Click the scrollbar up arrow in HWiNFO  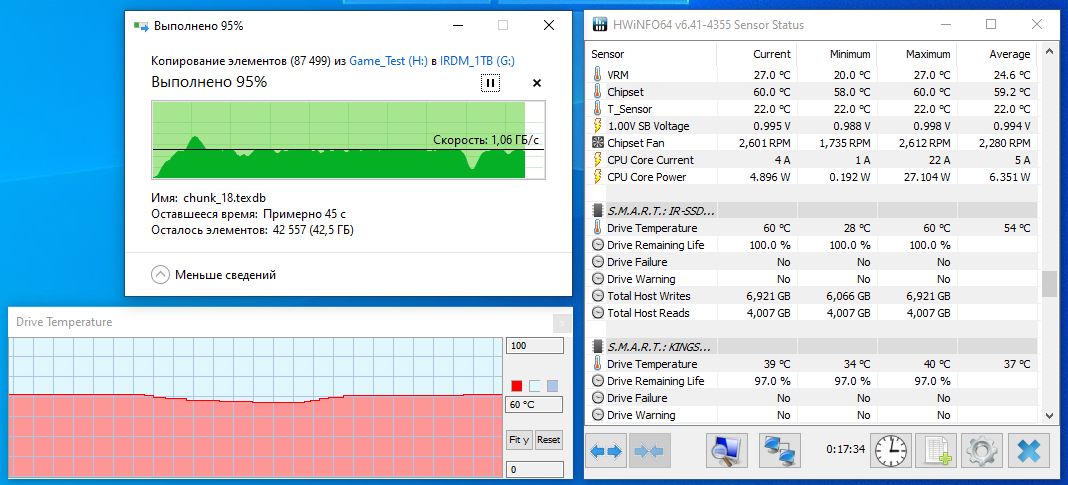click(x=1050, y=53)
